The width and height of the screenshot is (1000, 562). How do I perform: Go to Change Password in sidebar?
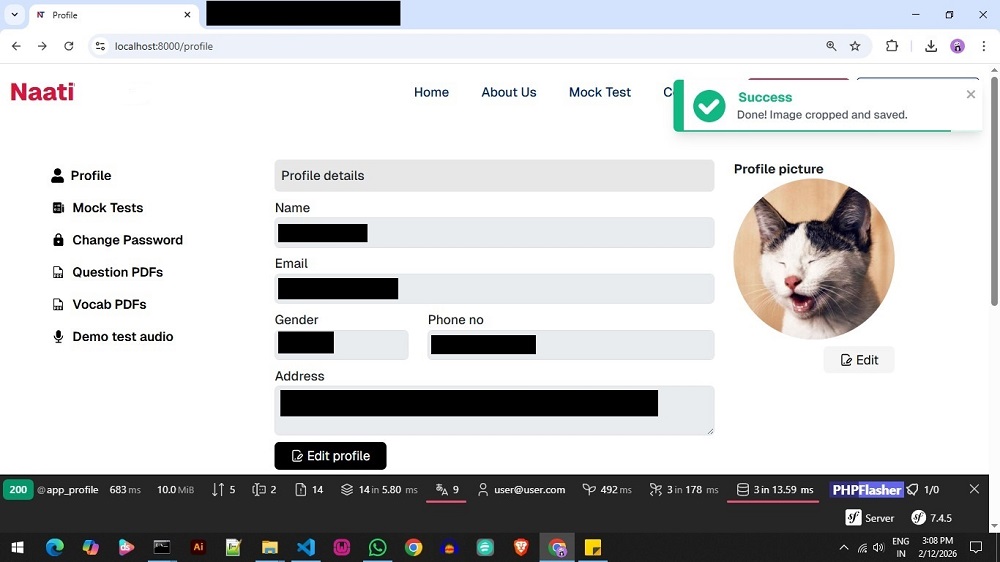click(117, 240)
